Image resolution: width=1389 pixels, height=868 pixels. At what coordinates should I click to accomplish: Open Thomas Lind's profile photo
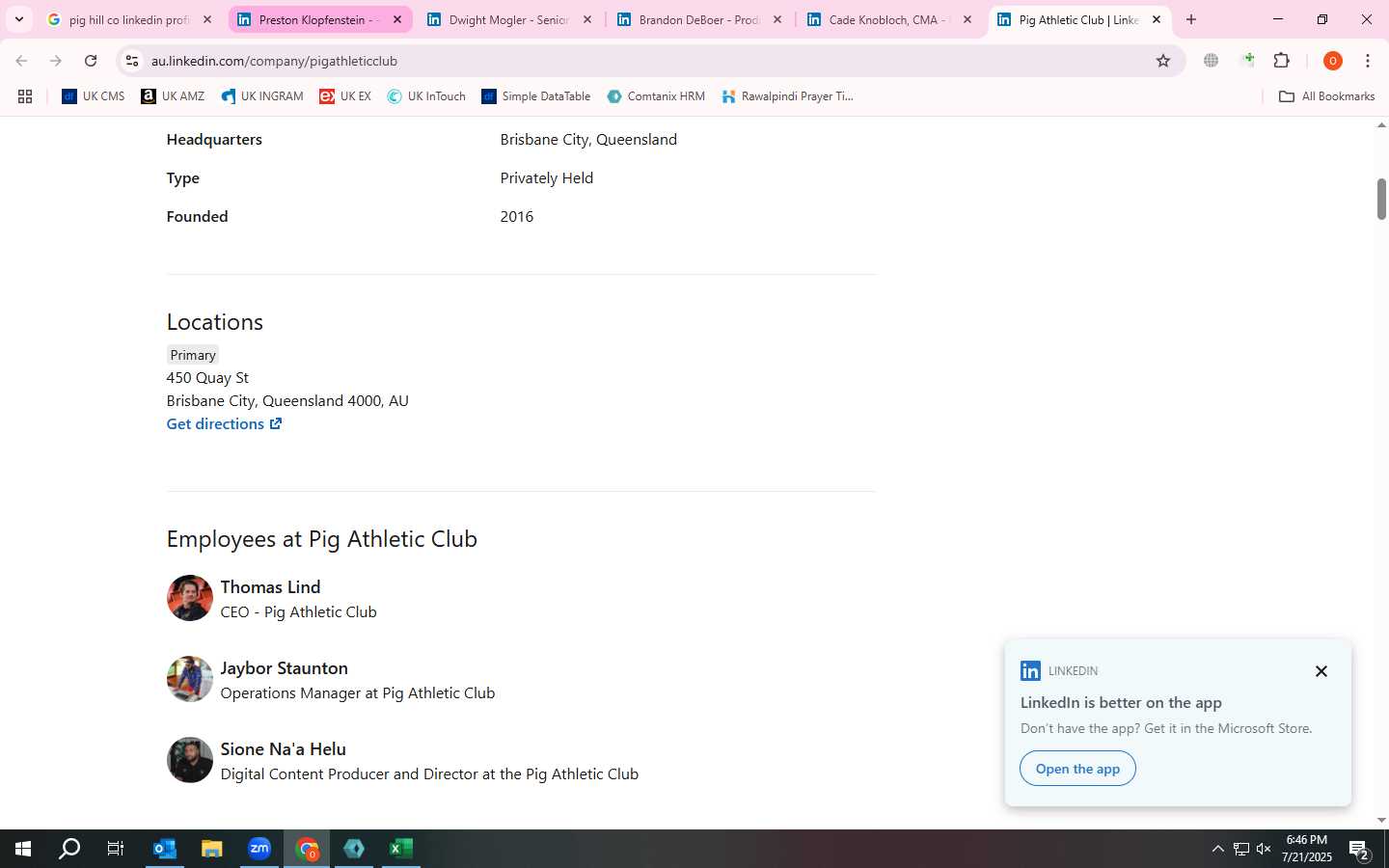pyautogui.click(x=189, y=598)
